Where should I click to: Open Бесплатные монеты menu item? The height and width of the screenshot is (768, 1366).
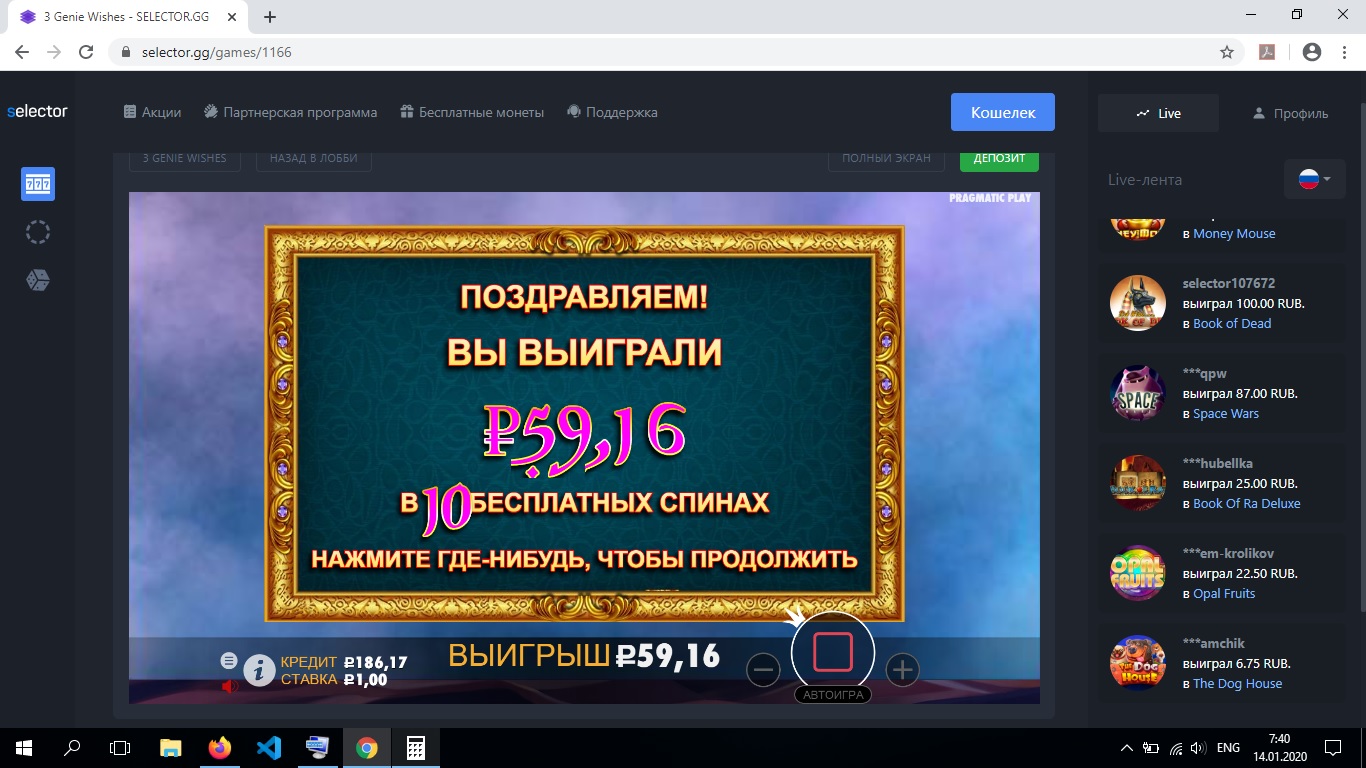[x=472, y=112]
